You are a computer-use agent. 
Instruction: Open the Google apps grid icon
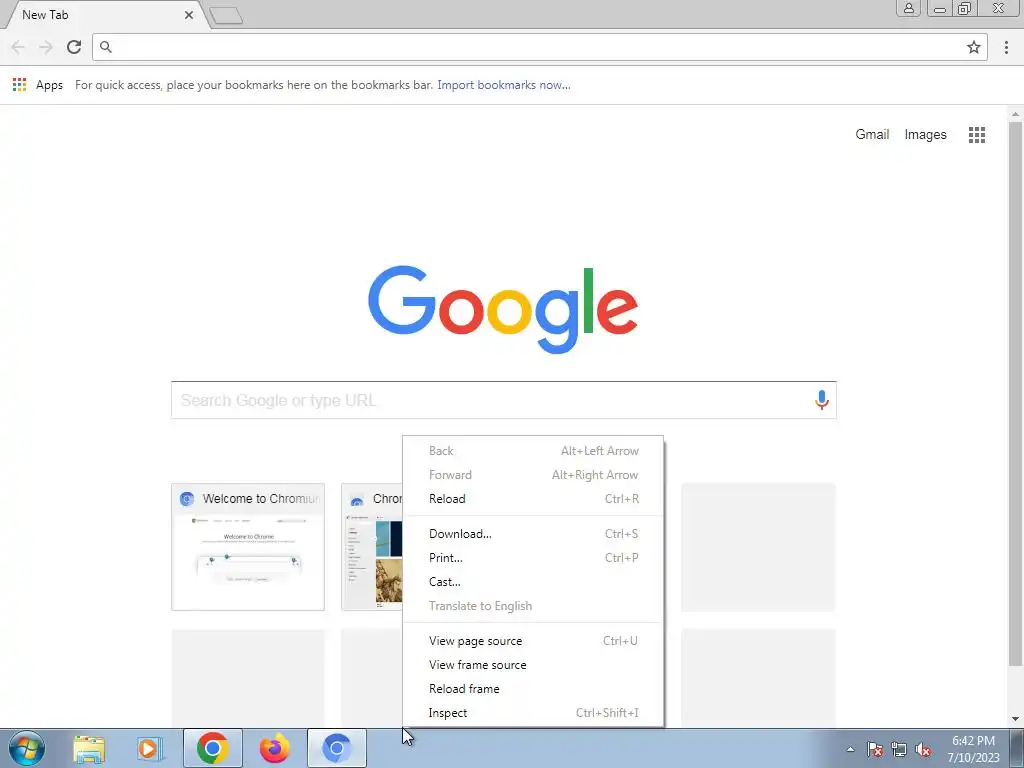977,135
